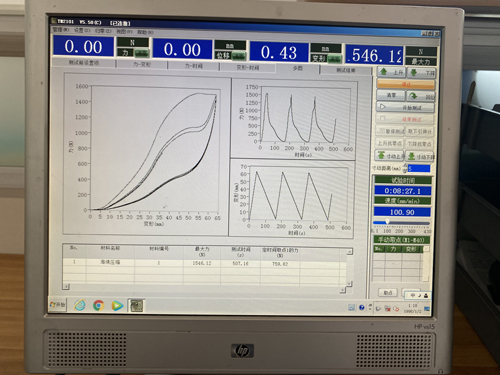Click the 回位 (return) green curved-arrow button

(x=421, y=96)
